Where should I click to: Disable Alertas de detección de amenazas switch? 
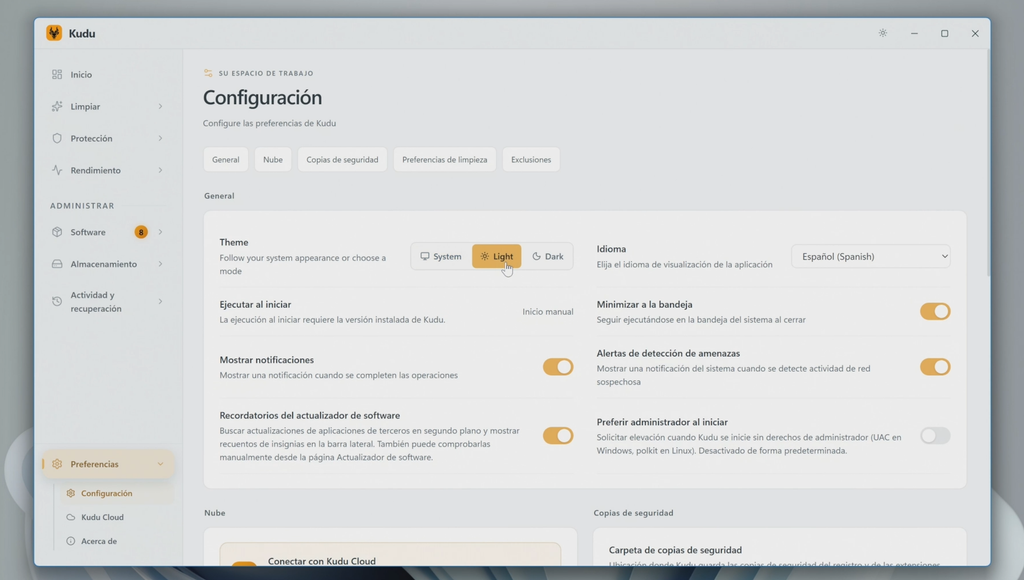coord(935,367)
